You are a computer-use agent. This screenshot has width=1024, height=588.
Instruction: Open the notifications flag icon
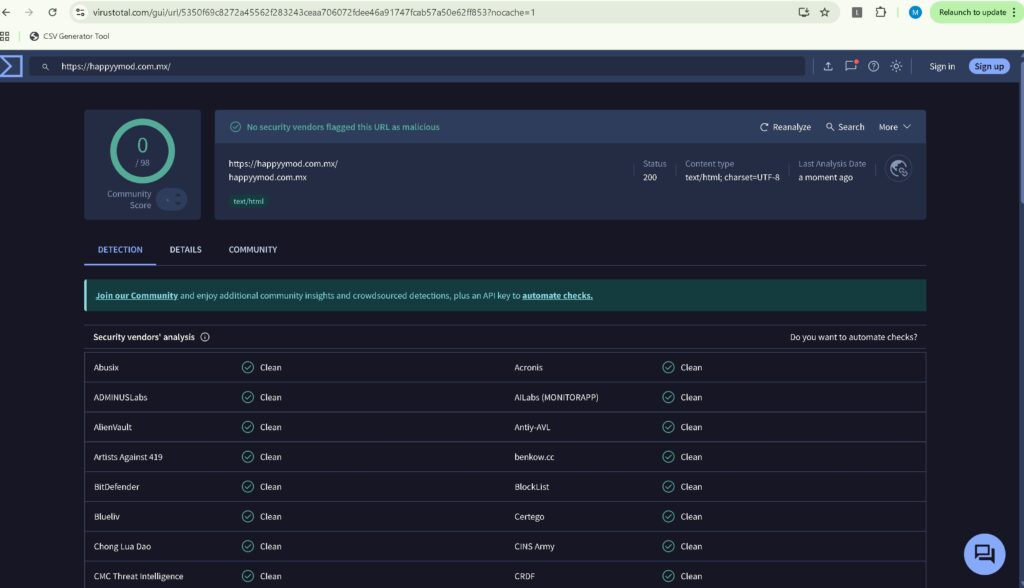point(851,66)
